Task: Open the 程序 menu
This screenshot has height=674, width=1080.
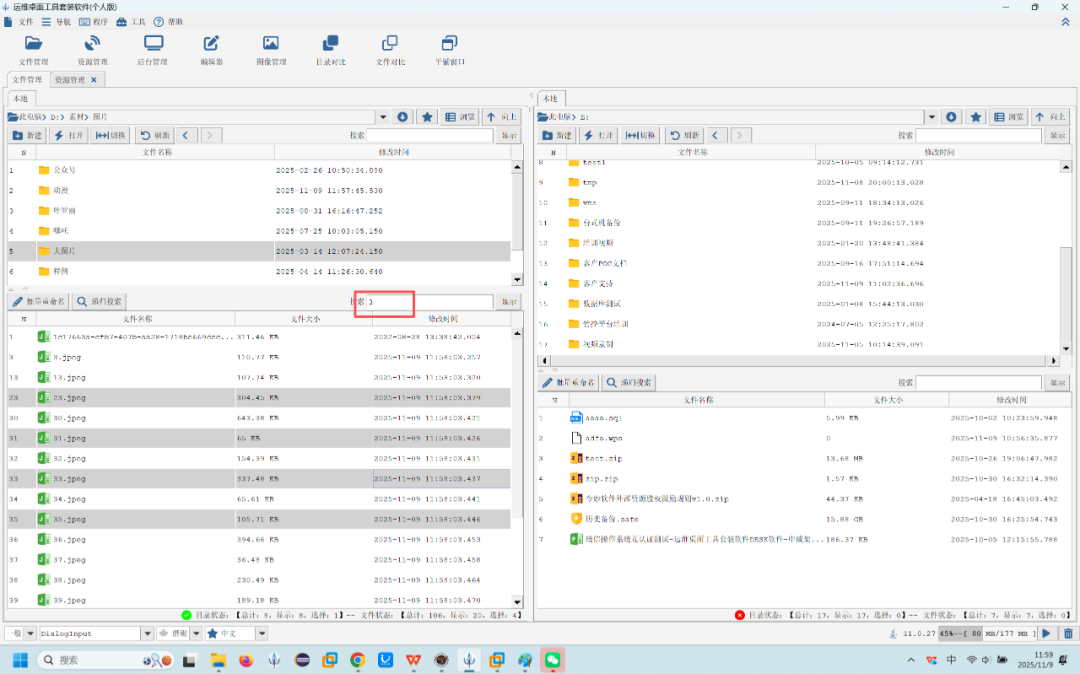Action: pyautogui.click(x=94, y=22)
